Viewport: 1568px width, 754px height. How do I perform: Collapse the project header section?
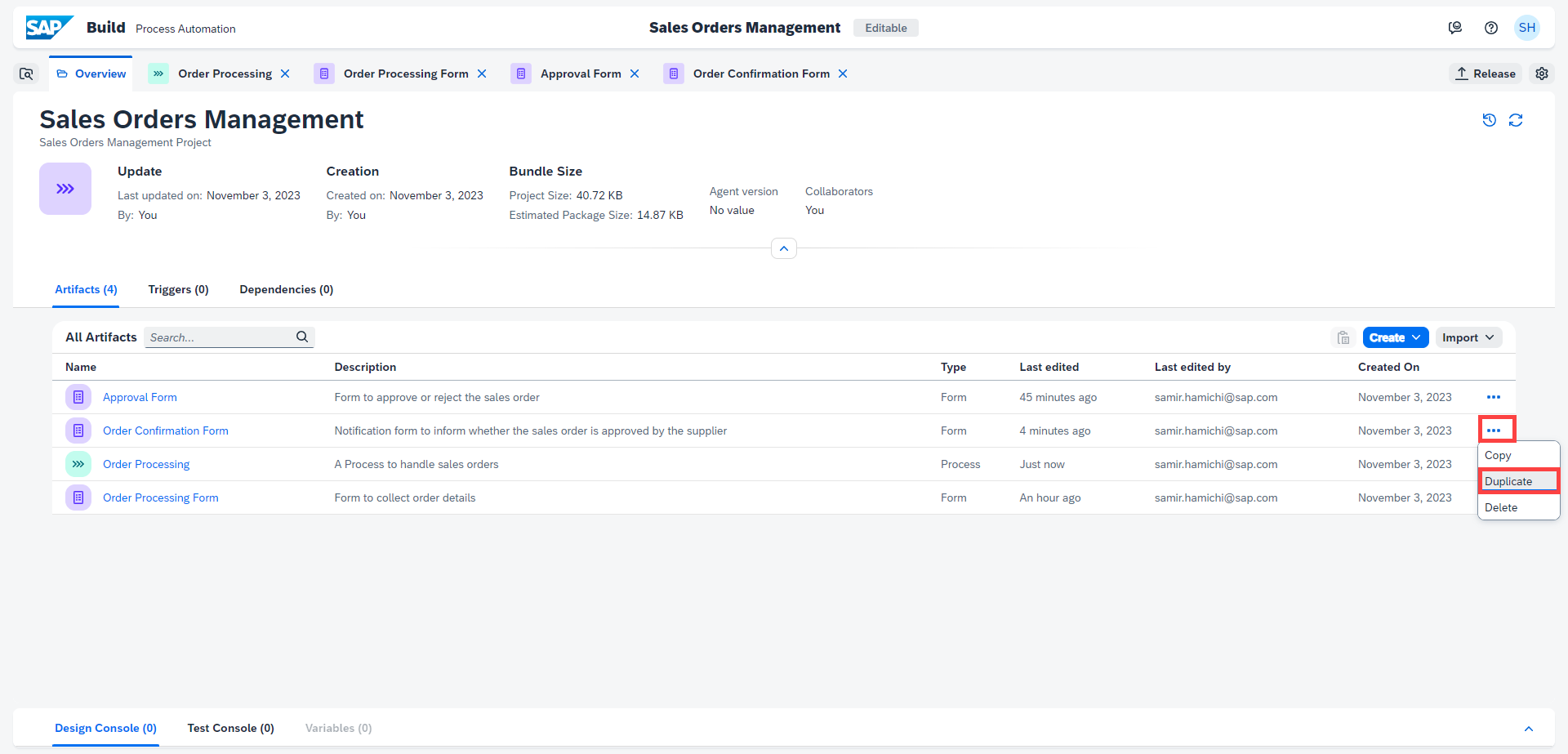(x=784, y=248)
